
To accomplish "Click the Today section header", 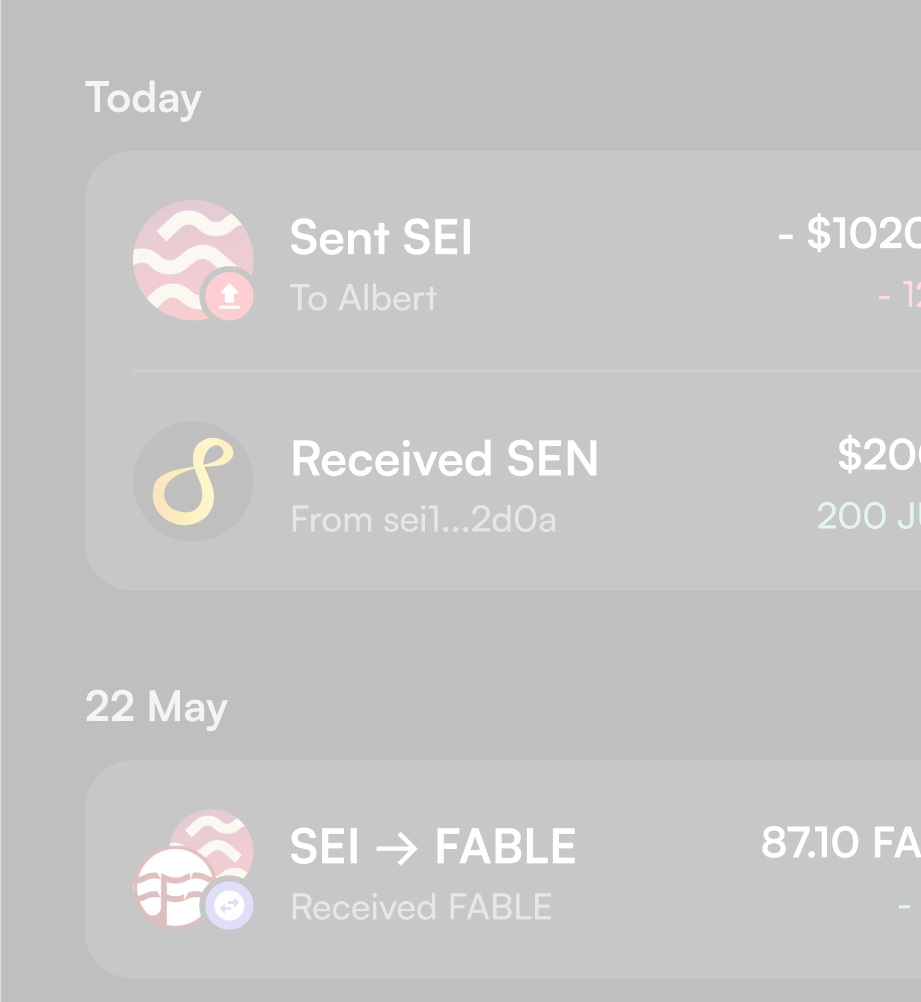I will [x=143, y=98].
